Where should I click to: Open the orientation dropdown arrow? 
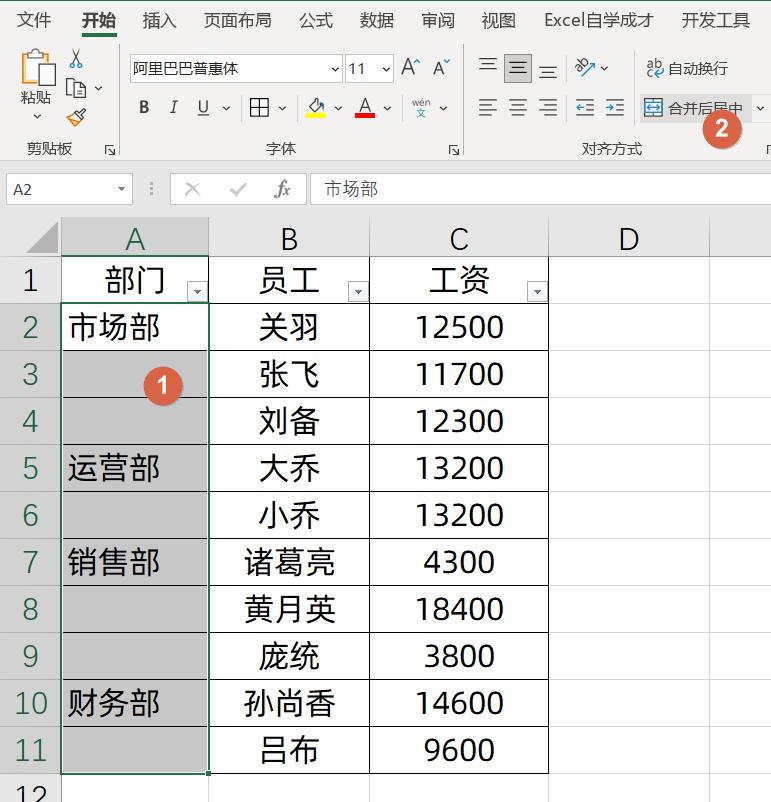point(604,68)
